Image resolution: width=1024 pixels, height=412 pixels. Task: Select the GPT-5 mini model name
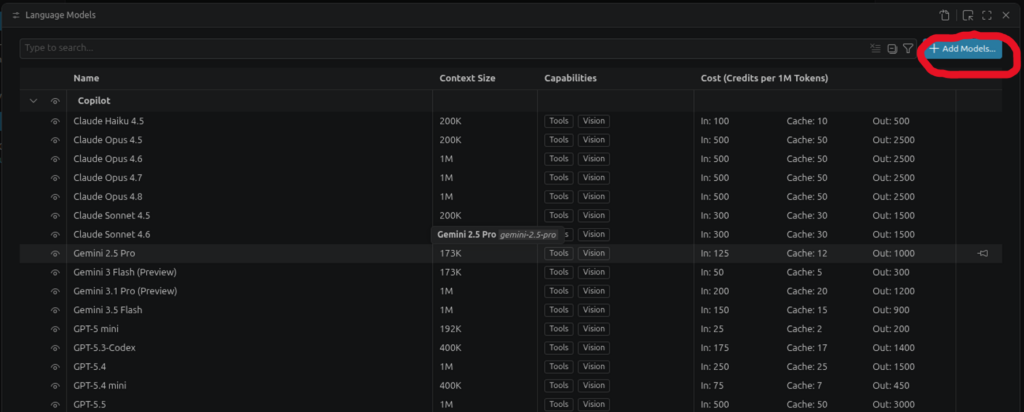tap(96, 329)
